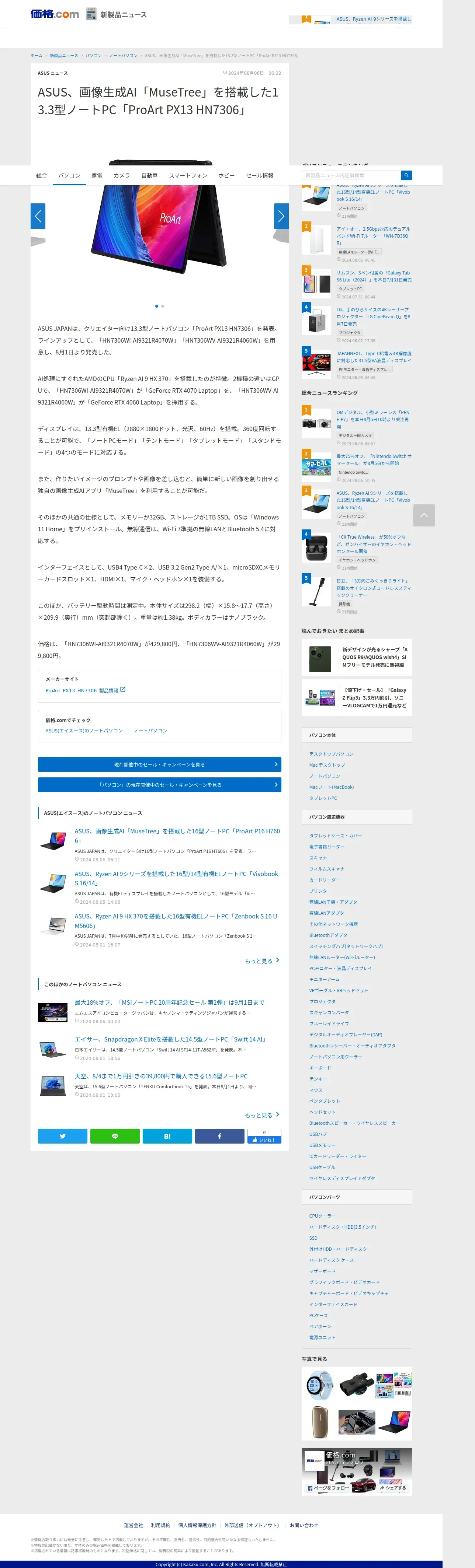Open グラフィックボード・ビデオカード in the sidebar
The image size is (475, 1568).
click(344, 1282)
